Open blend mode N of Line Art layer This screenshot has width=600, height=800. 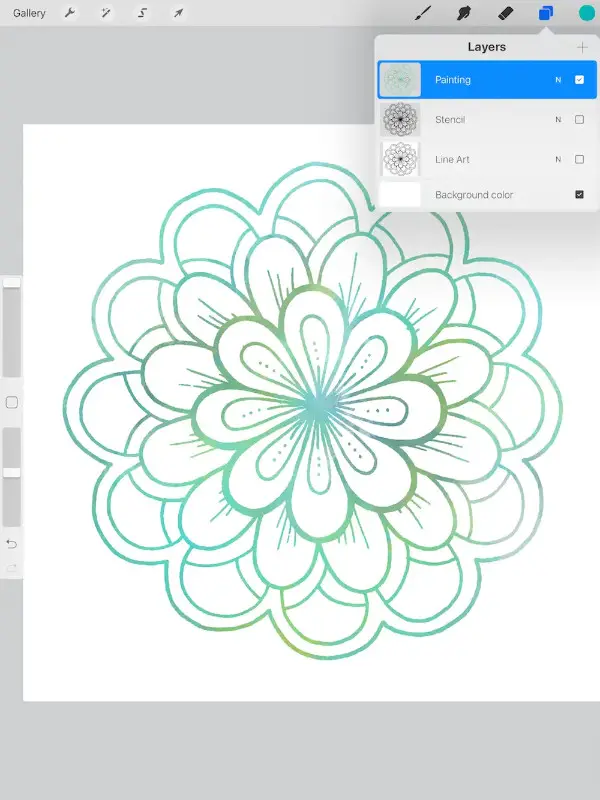[x=558, y=159]
